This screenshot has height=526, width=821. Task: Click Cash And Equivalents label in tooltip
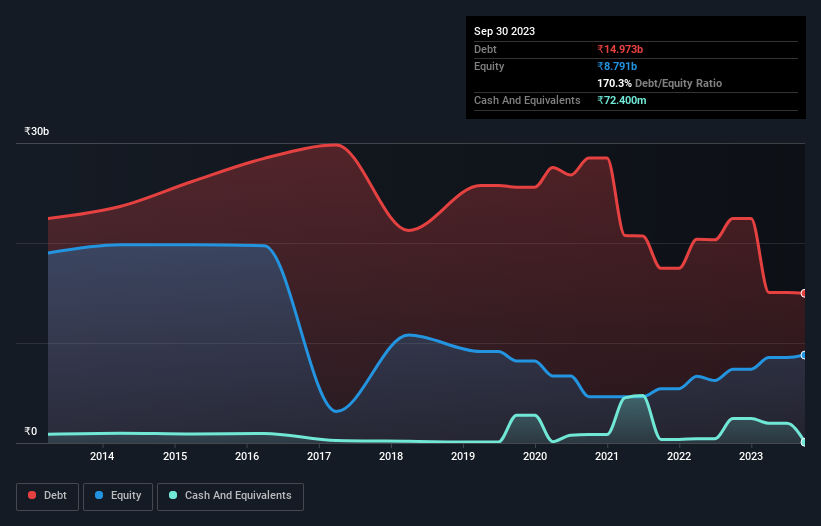[x=527, y=100]
